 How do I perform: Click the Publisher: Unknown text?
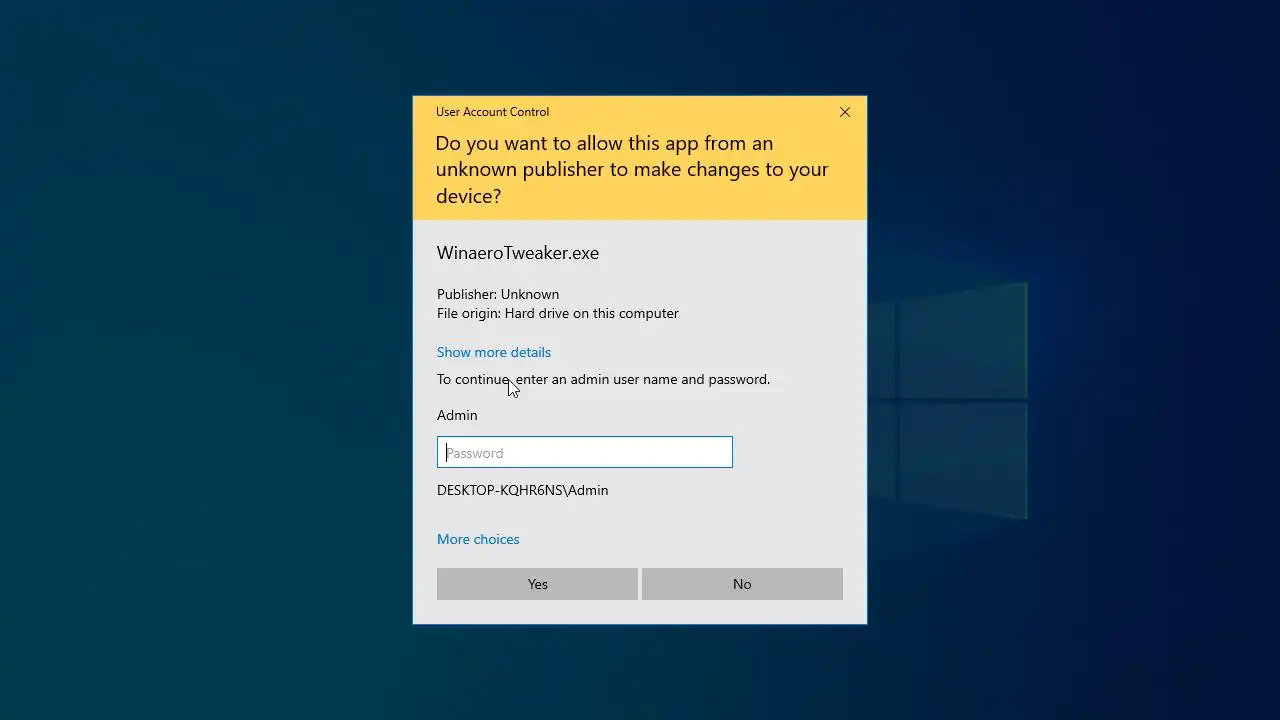click(498, 294)
